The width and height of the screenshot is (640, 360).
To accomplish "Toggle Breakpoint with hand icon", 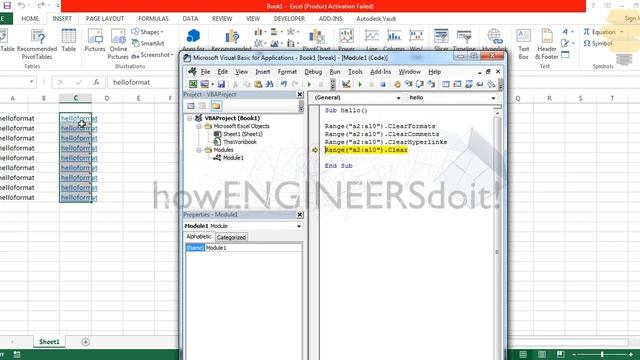I will tap(397, 84).
